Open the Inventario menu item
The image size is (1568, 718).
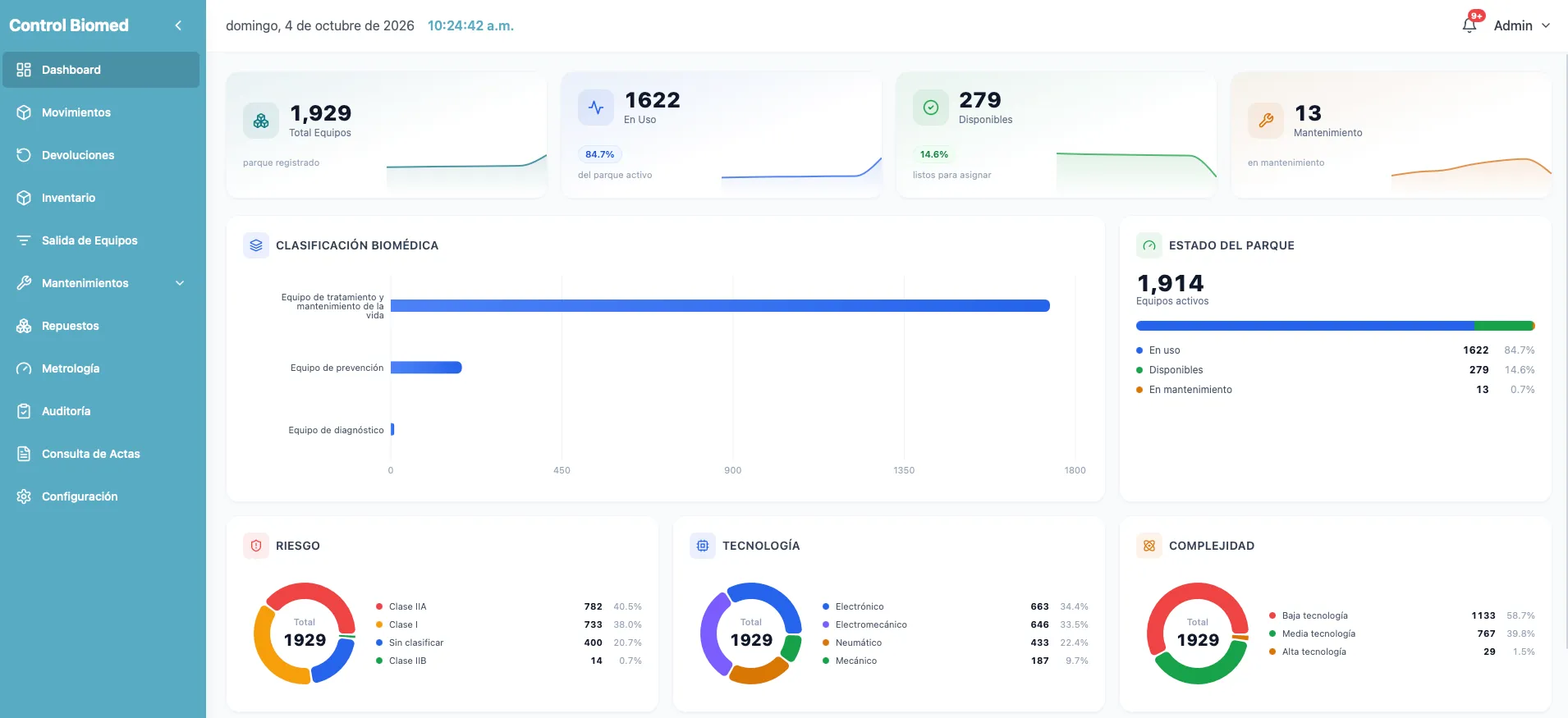point(100,198)
